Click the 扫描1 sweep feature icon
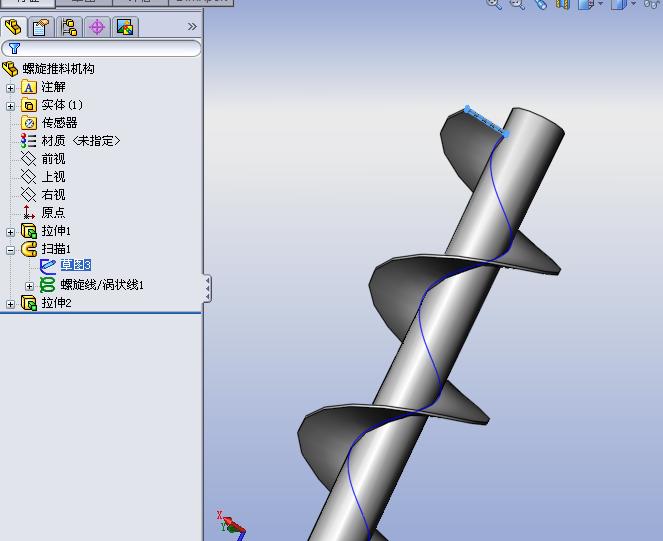Viewport: 663px width, 541px height. click(29, 249)
